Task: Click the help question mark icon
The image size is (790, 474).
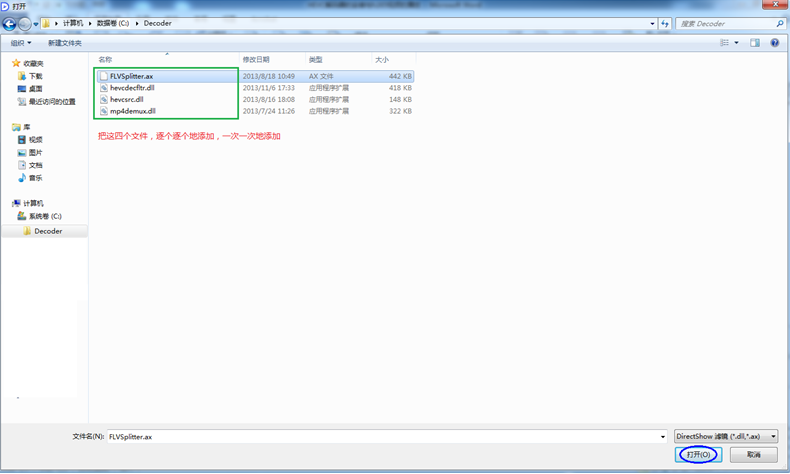Action: click(775, 43)
